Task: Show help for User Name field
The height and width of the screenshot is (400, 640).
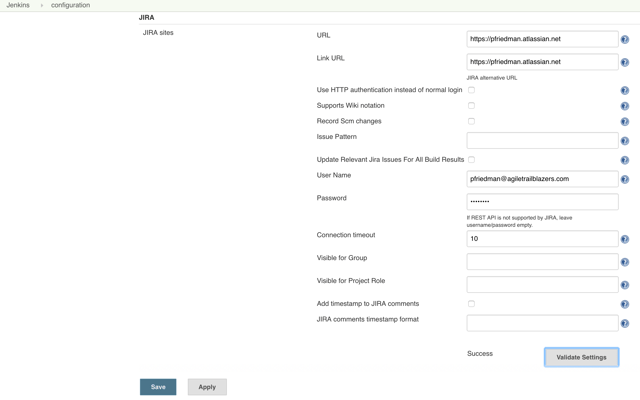Action: pos(624,180)
